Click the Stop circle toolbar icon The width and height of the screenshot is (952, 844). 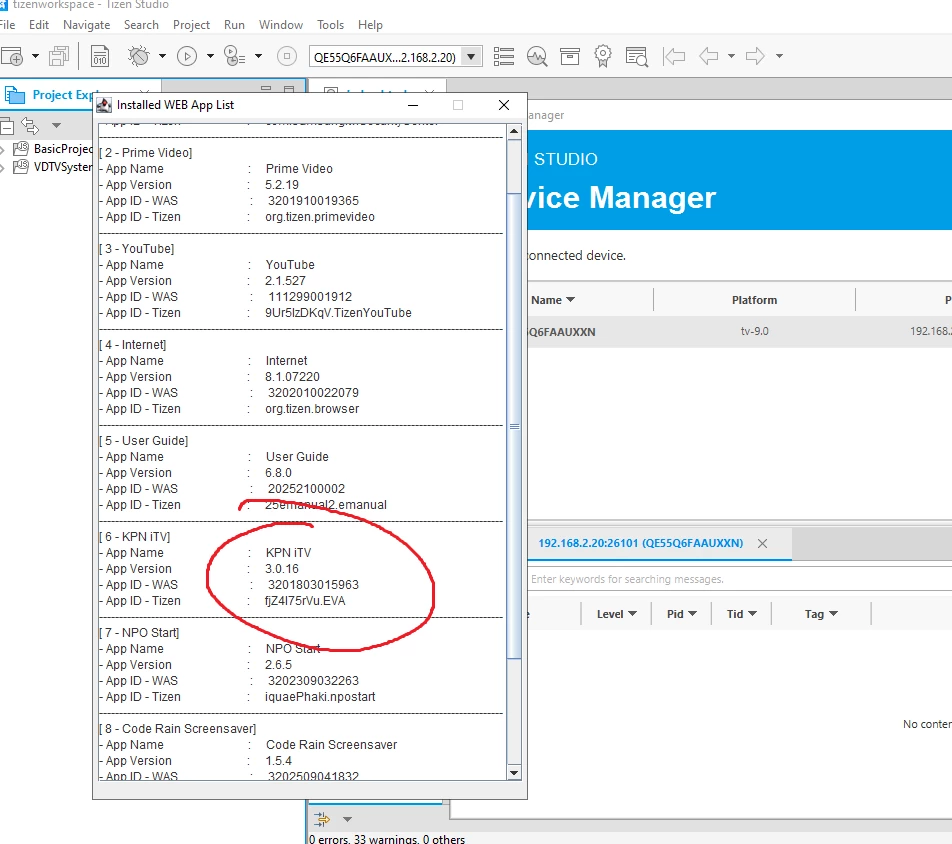pos(287,56)
